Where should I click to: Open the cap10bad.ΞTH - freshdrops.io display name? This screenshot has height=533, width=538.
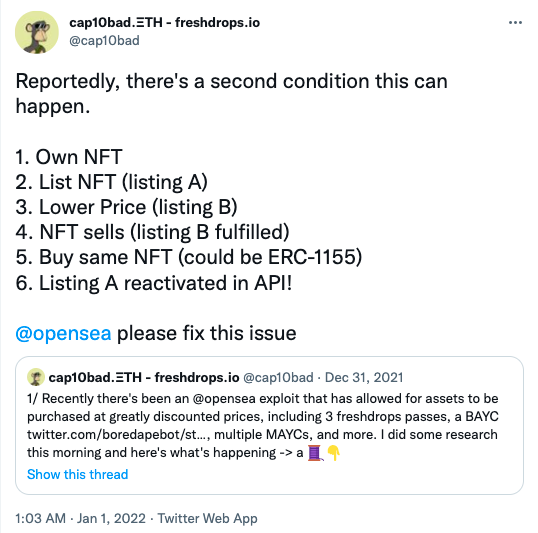point(165,23)
